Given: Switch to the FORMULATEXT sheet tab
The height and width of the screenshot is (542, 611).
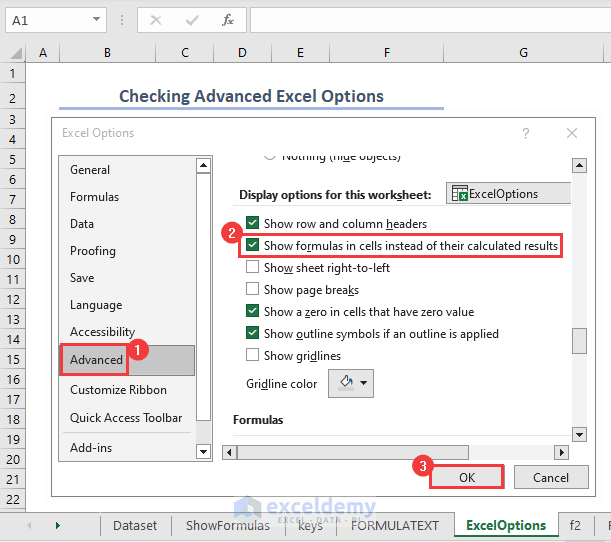Looking at the screenshot, I should [x=395, y=526].
